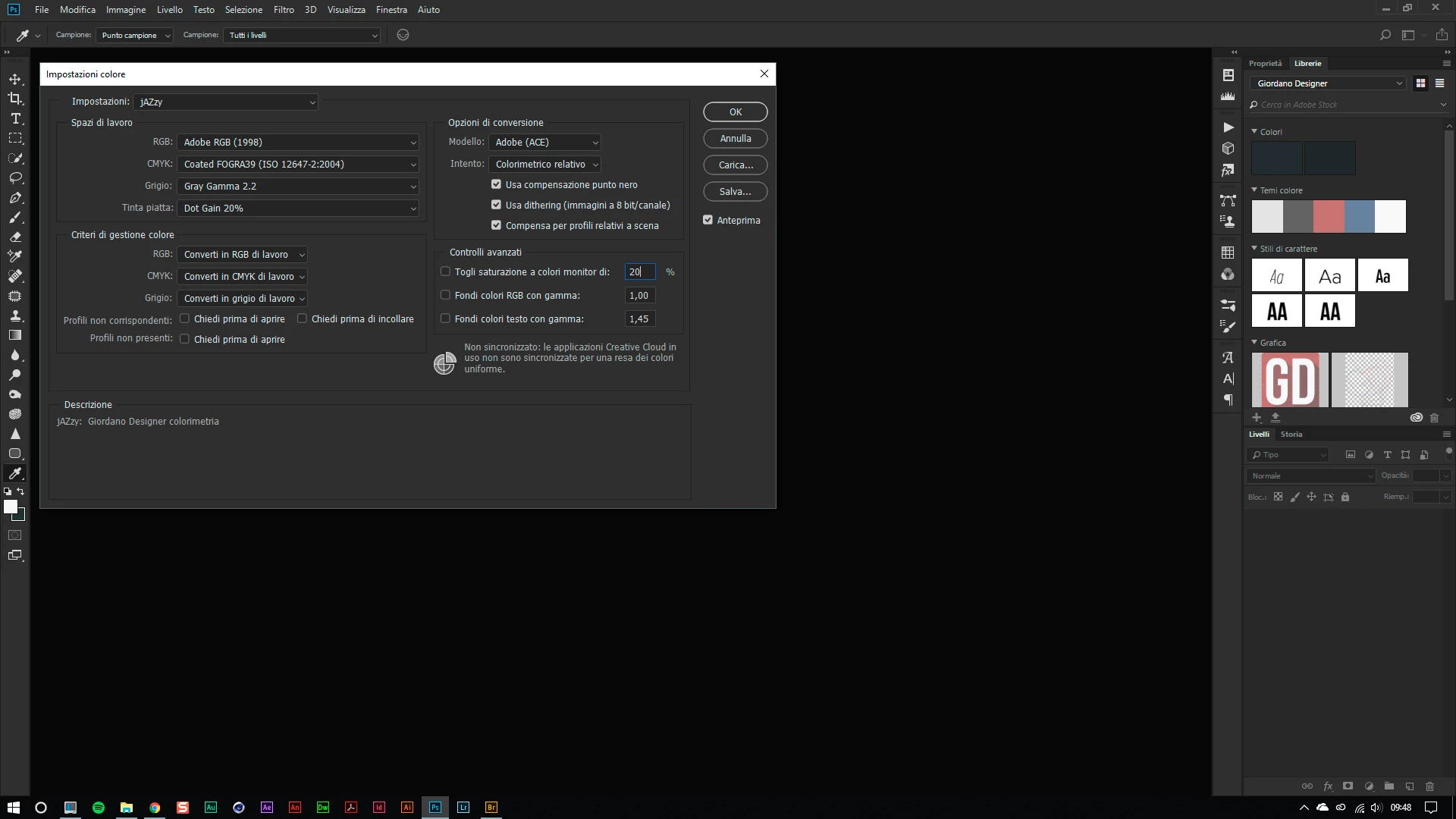Select the Move tool in toolbar
The width and height of the screenshot is (1456, 819).
pos(15,79)
